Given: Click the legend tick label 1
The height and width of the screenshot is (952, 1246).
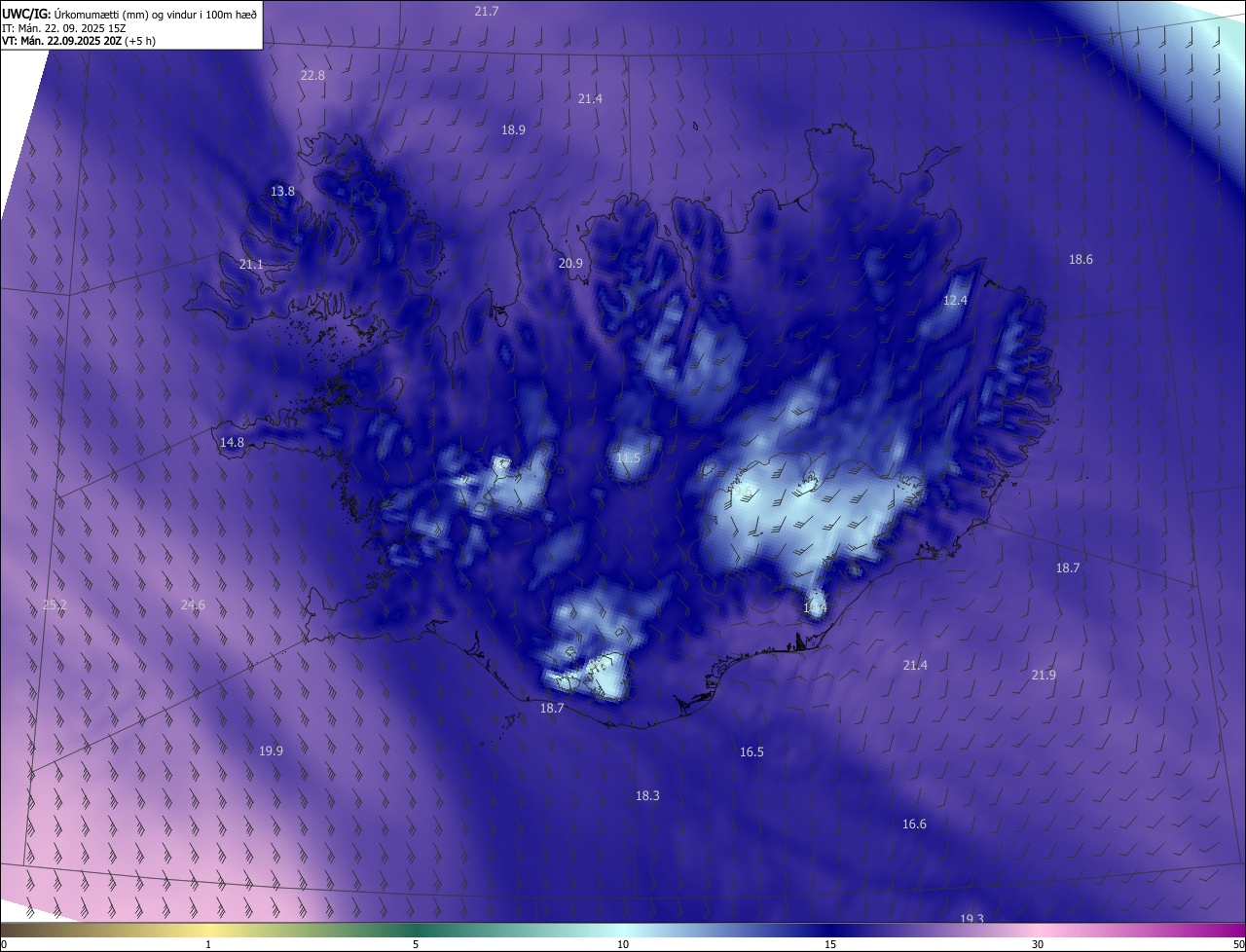Looking at the screenshot, I should tap(208, 944).
